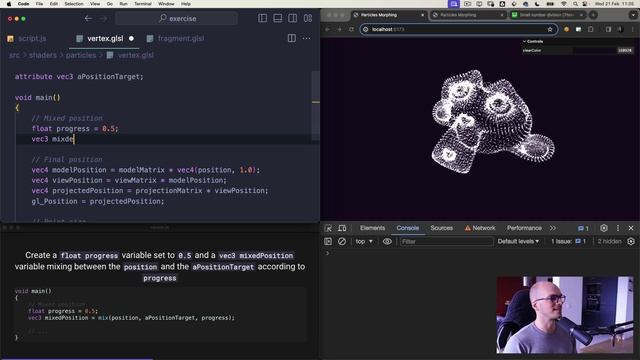Click the browser forward arrow
This screenshot has width=640, height=360.
click(339, 29)
